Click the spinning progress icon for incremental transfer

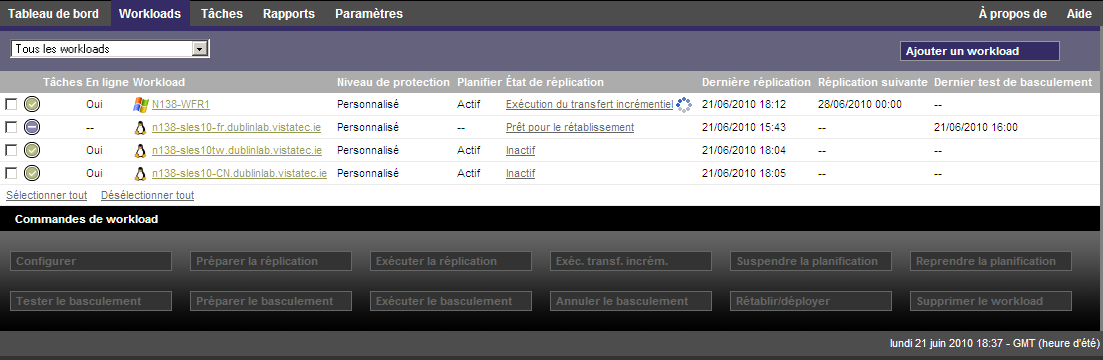coord(684,104)
